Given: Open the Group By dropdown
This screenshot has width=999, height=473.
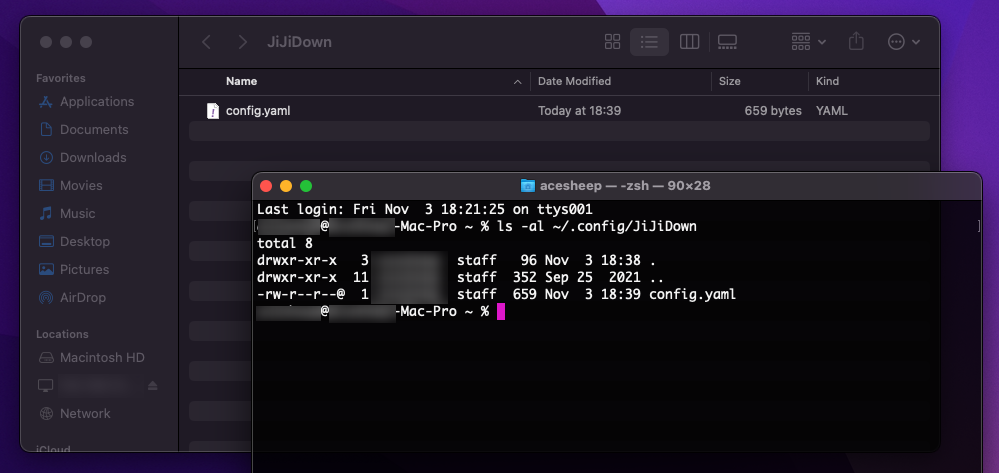Looking at the screenshot, I should (808, 42).
